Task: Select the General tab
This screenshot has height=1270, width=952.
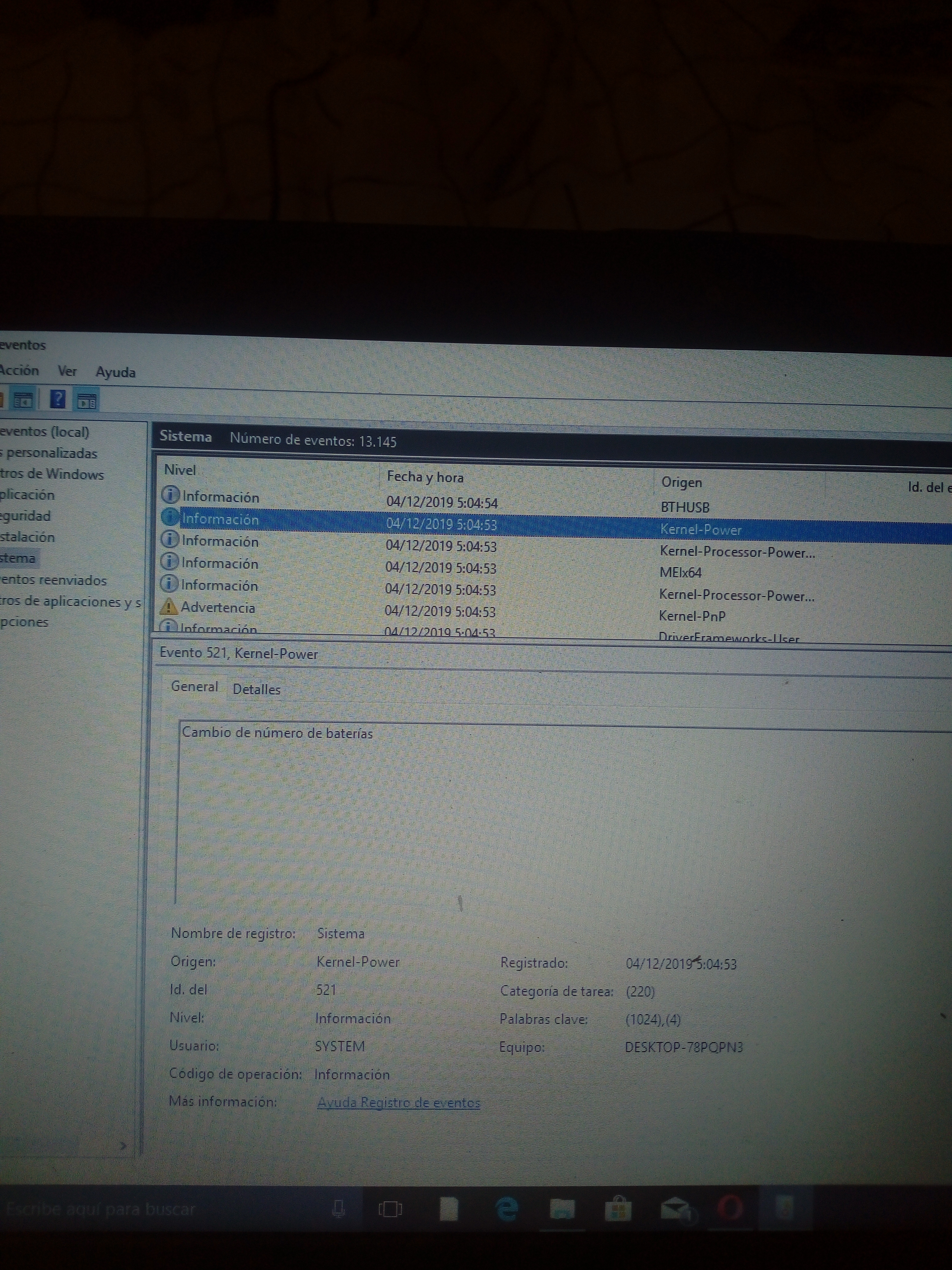Action: tap(195, 687)
